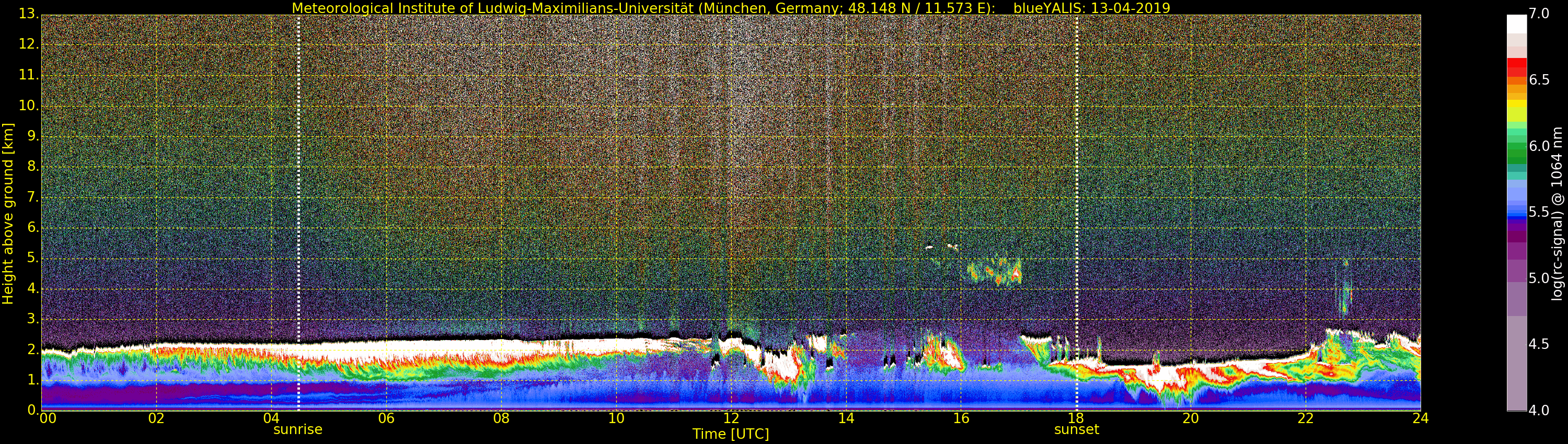Click the "08" time axis tick label
Image resolution: width=1568 pixels, height=444 pixels.
[x=501, y=418]
